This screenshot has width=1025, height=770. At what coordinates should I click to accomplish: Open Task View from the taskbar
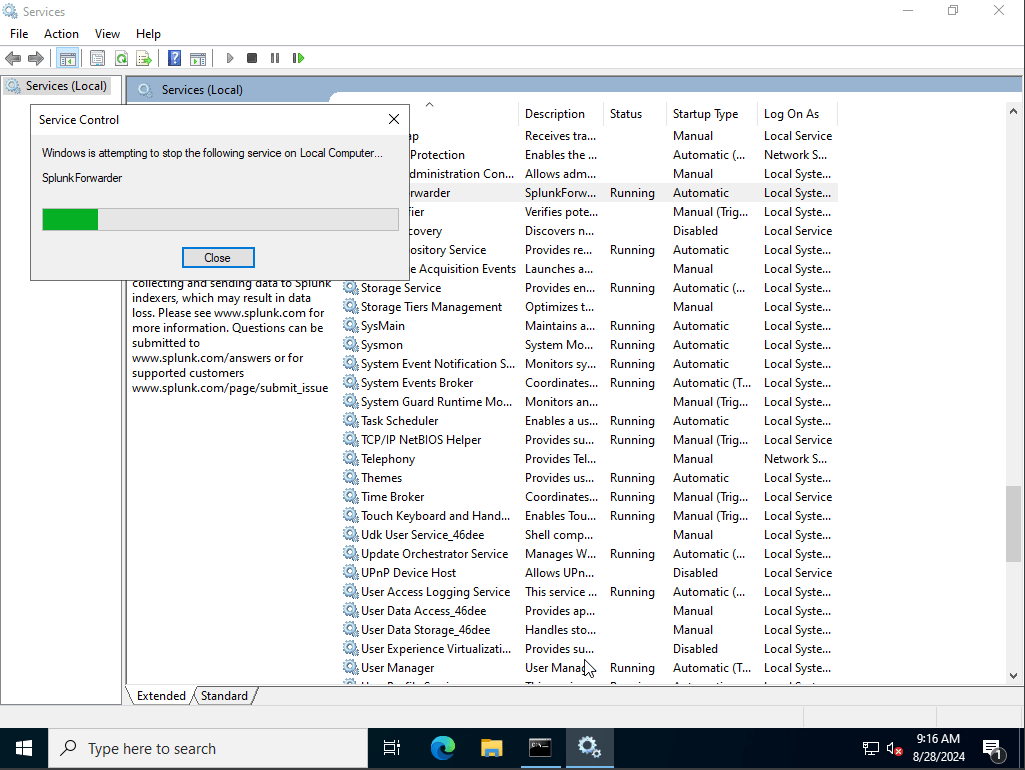coord(392,748)
